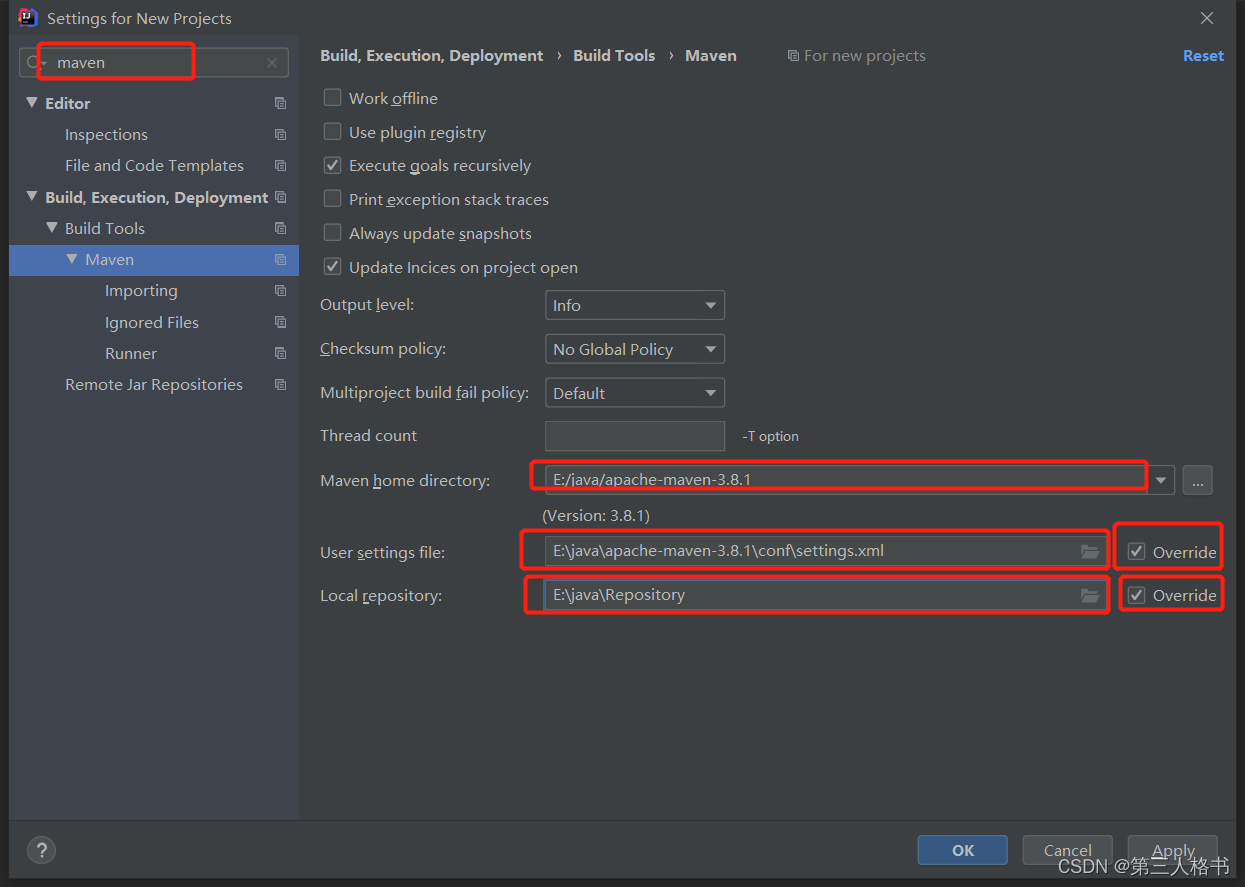Click the project-level icon beside Inspections
Screen dimensions: 1245x887
coord(280,134)
